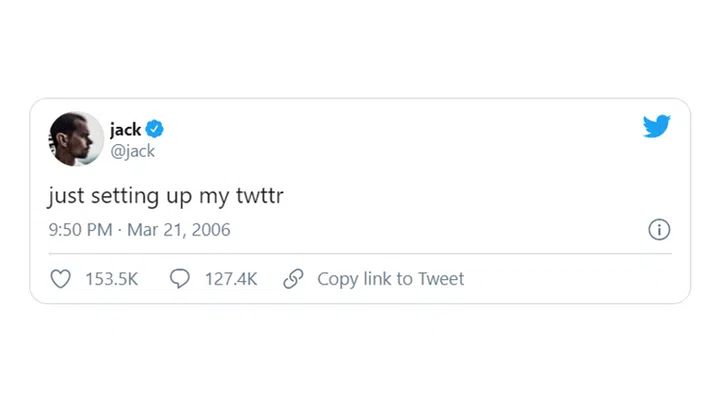Click the word Tweet in copy link label
Screen dimensions: 720x405
pos(441,279)
